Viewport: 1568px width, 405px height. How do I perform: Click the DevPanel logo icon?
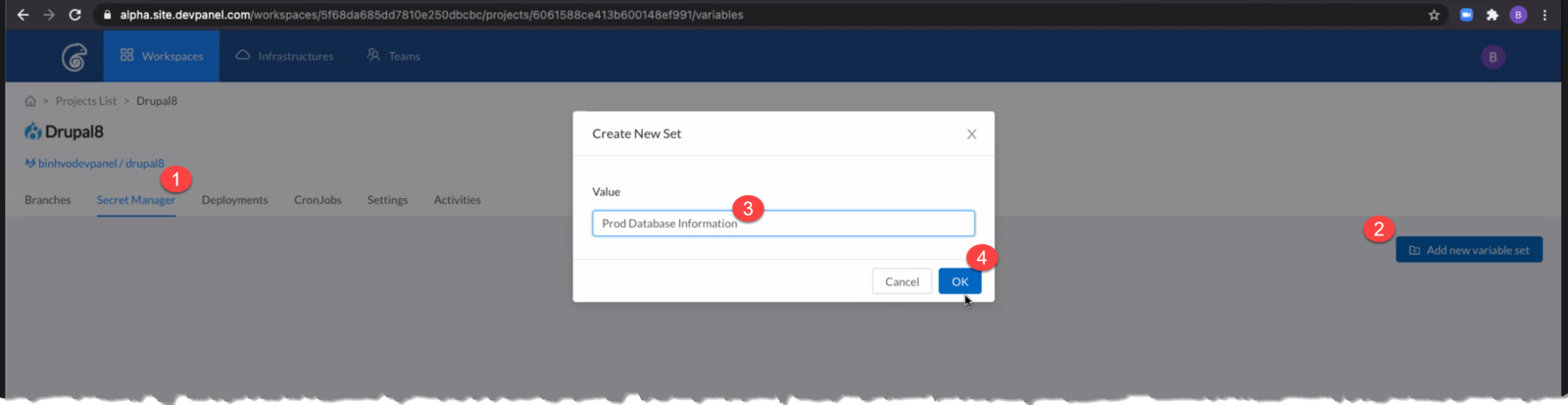tap(74, 57)
